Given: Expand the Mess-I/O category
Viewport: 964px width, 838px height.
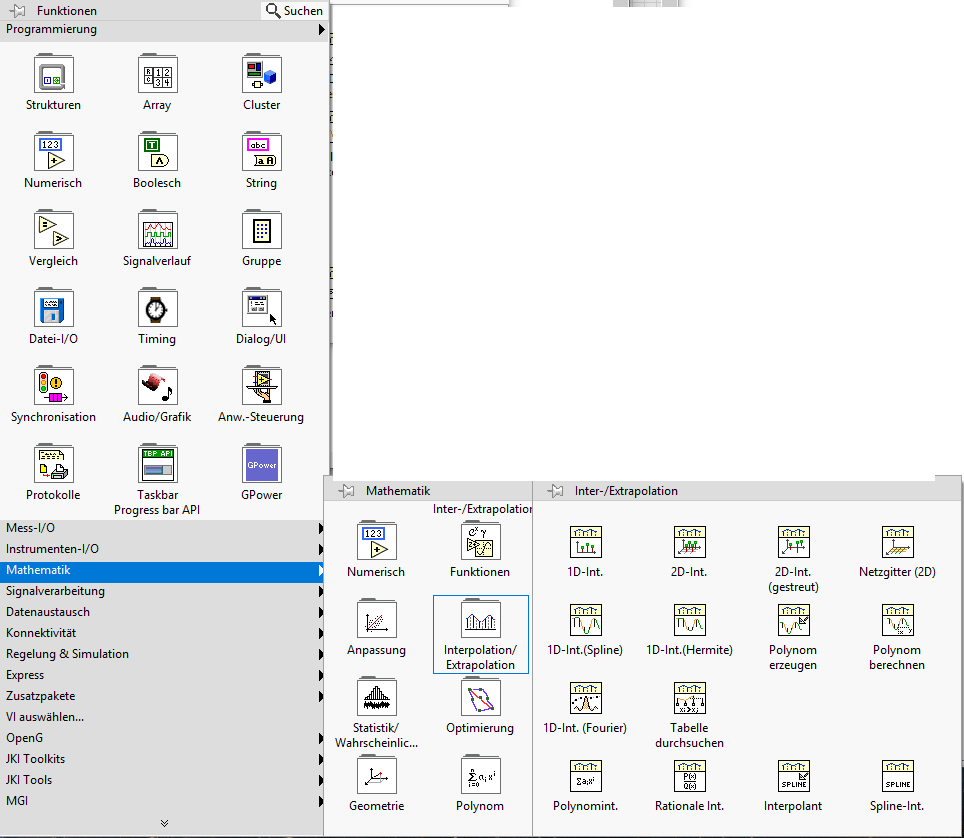Looking at the screenshot, I should [164, 528].
